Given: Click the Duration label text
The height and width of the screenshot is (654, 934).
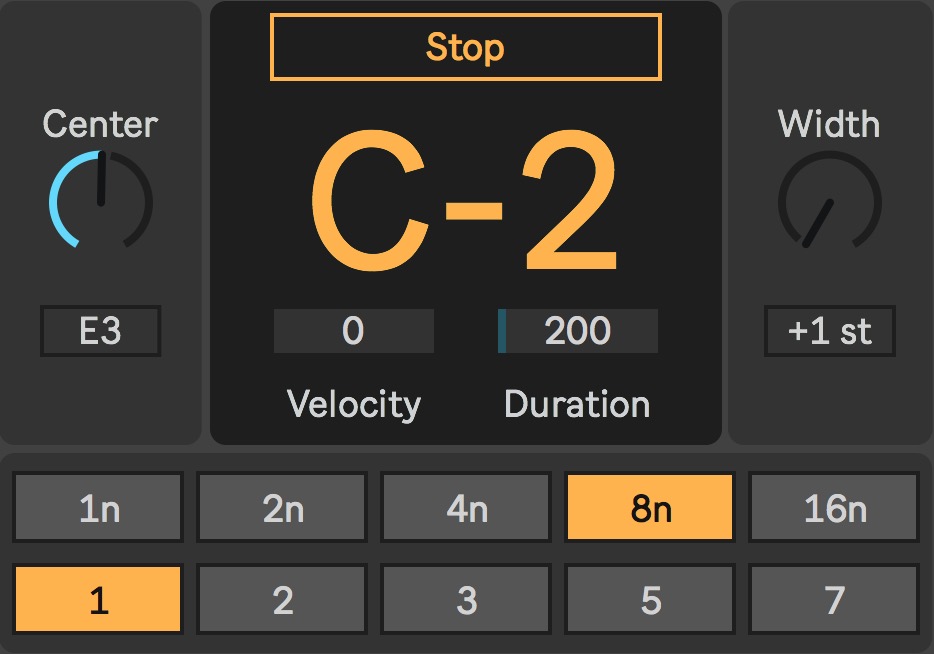Looking at the screenshot, I should pyautogui.click(x=577, y=404).
